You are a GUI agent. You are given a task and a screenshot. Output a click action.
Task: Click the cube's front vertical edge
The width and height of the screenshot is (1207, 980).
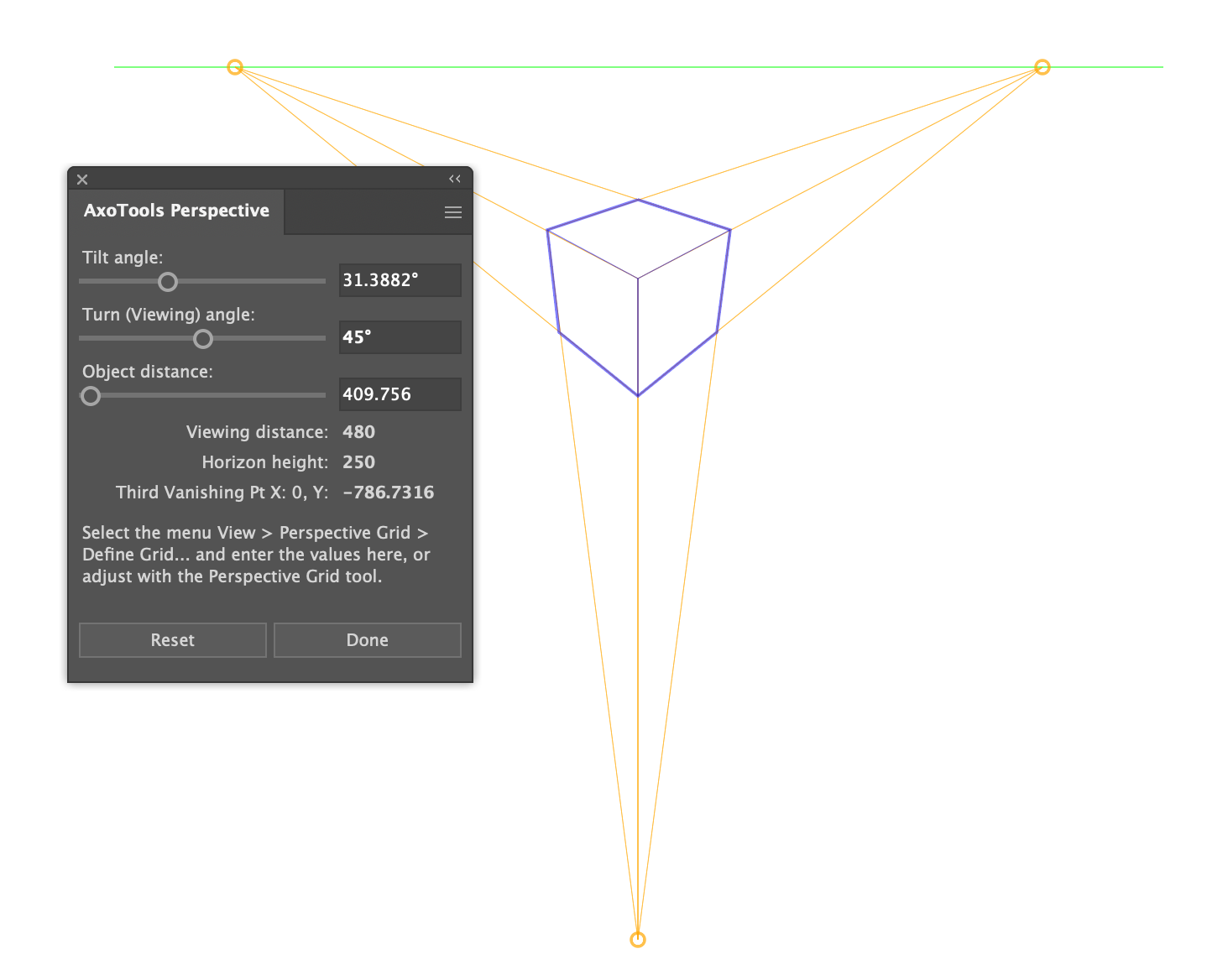(638, 336)
